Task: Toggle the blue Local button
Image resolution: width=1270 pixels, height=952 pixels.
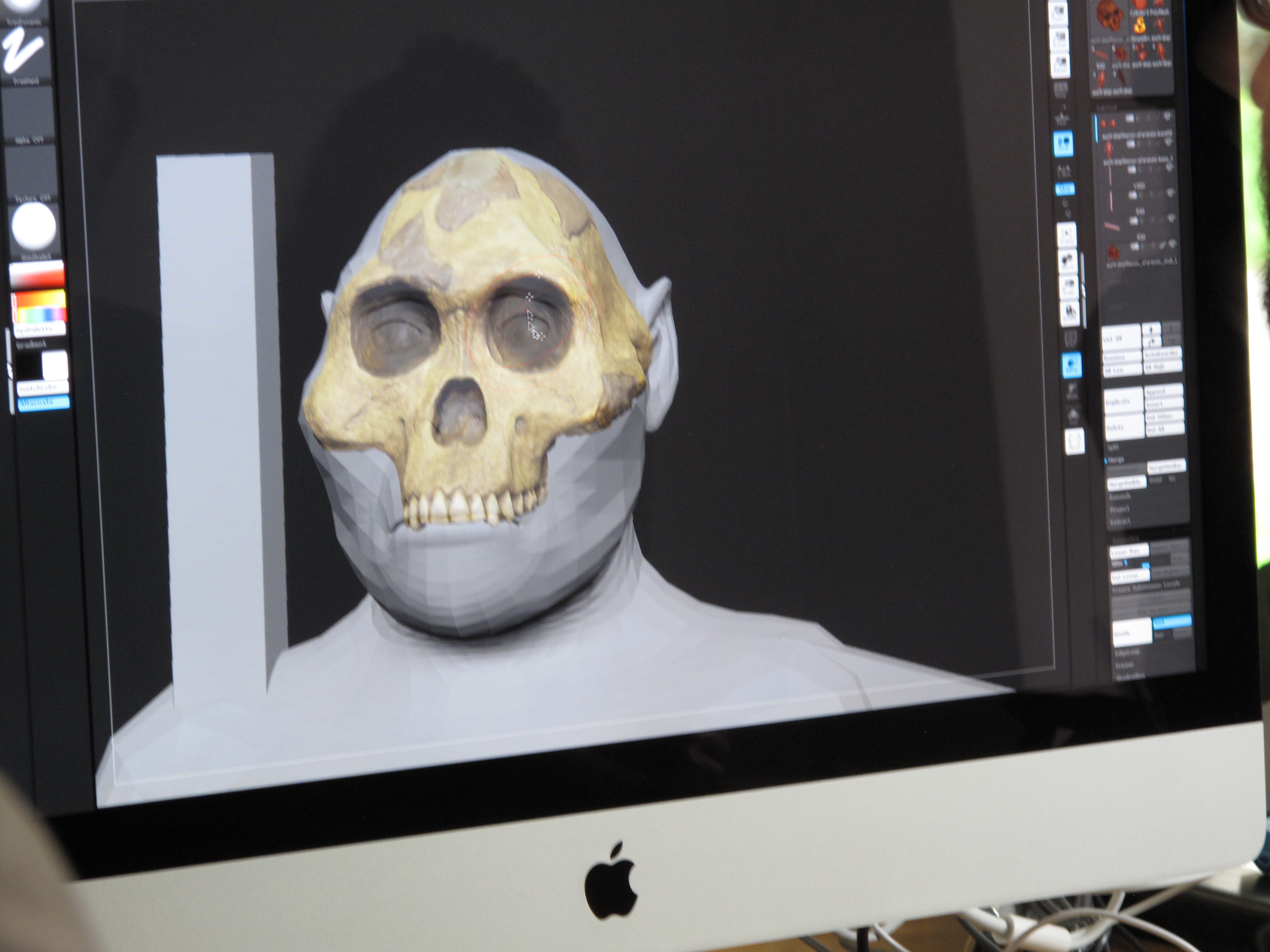Action: 1063,143
